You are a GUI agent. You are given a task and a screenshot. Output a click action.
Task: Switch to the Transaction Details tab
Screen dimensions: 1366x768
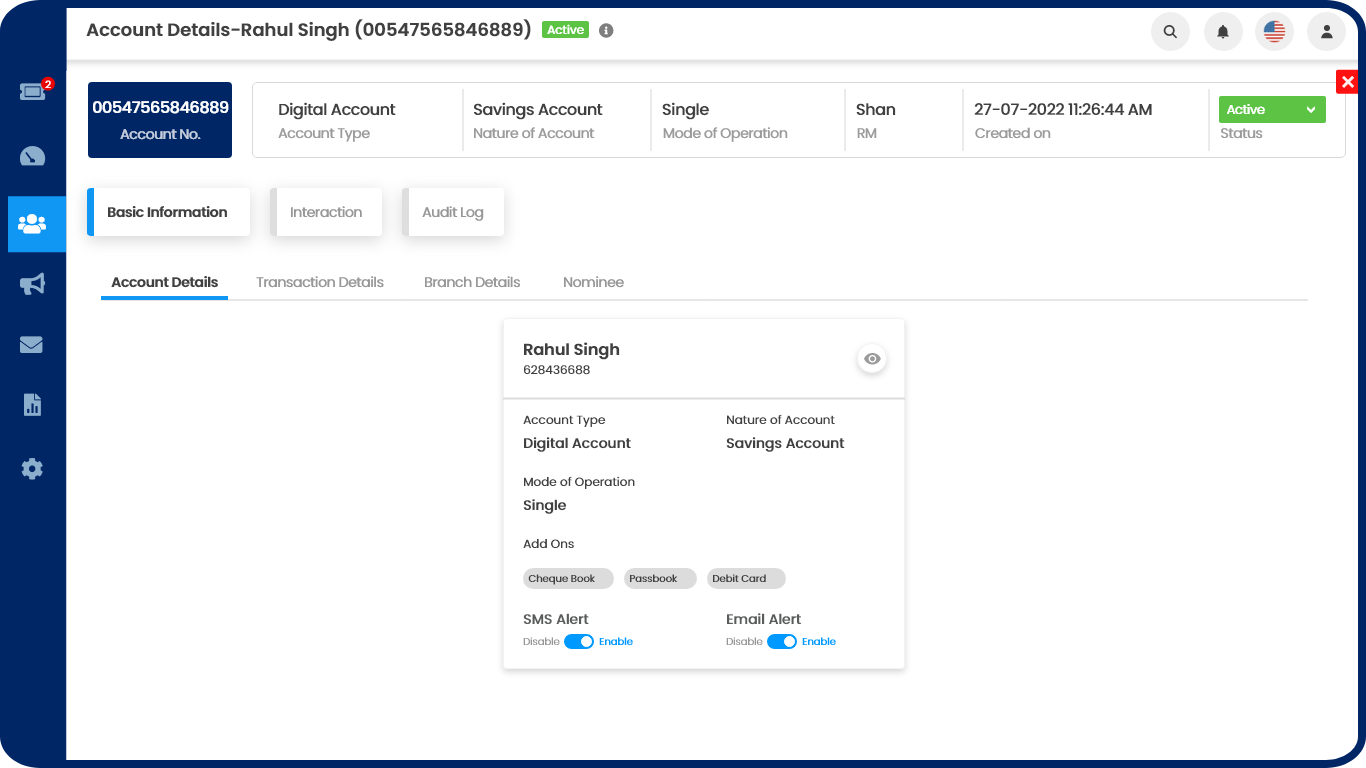pos(320,282)
